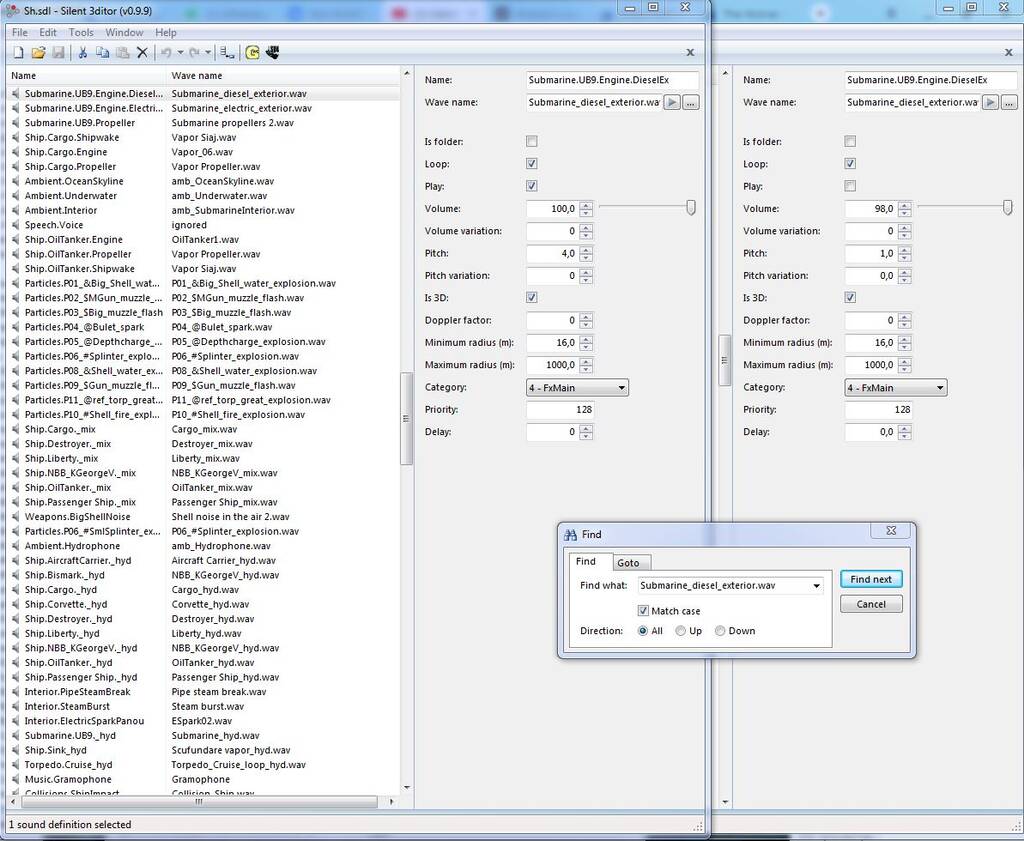Close the right window document panel X

click(1009, 52)
